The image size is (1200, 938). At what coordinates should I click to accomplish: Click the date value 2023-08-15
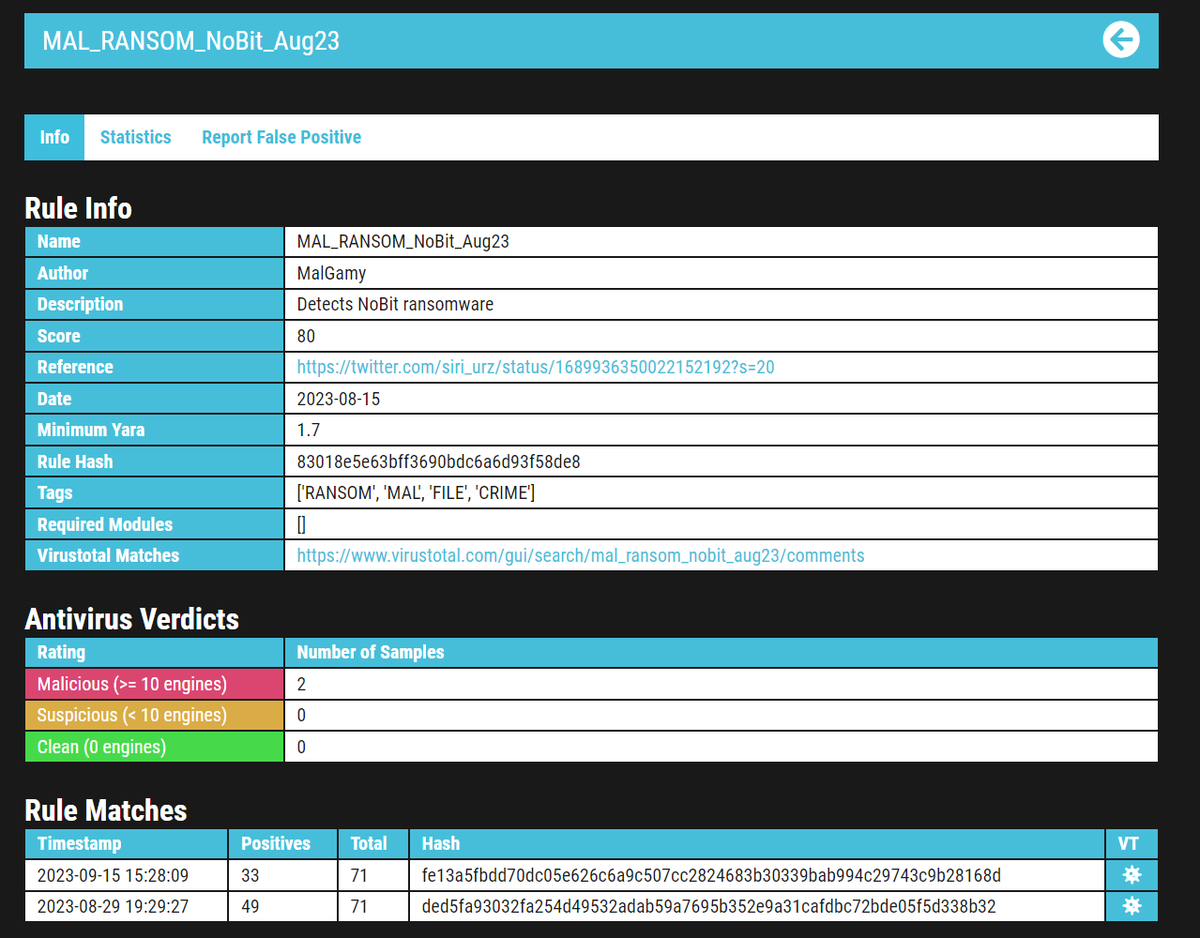tap(338, 399)
